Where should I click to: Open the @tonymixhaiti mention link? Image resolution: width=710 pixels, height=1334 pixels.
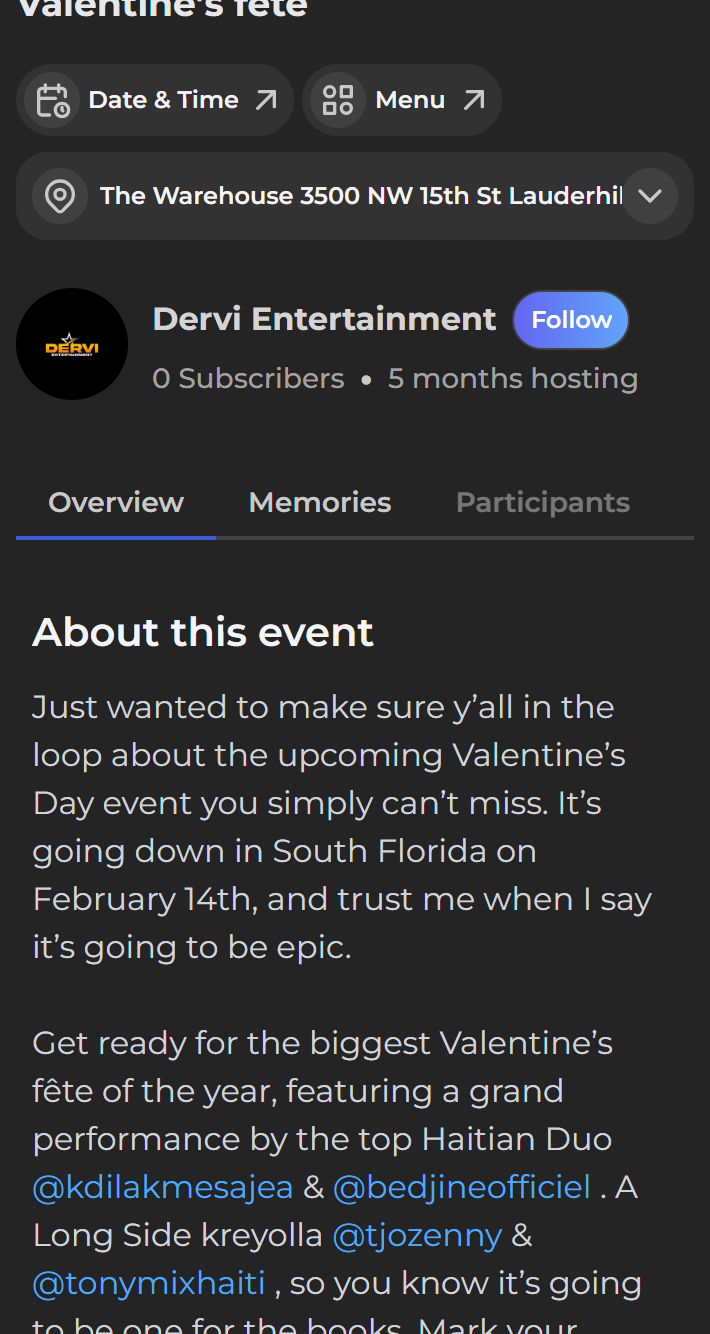(150, 1283)
